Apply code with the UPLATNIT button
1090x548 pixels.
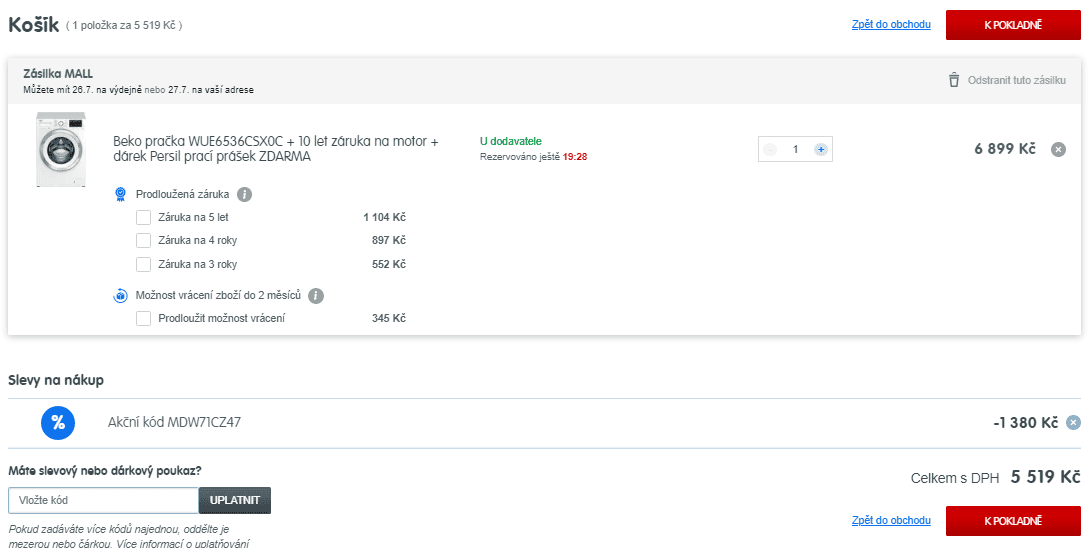(x=235, y=500)
